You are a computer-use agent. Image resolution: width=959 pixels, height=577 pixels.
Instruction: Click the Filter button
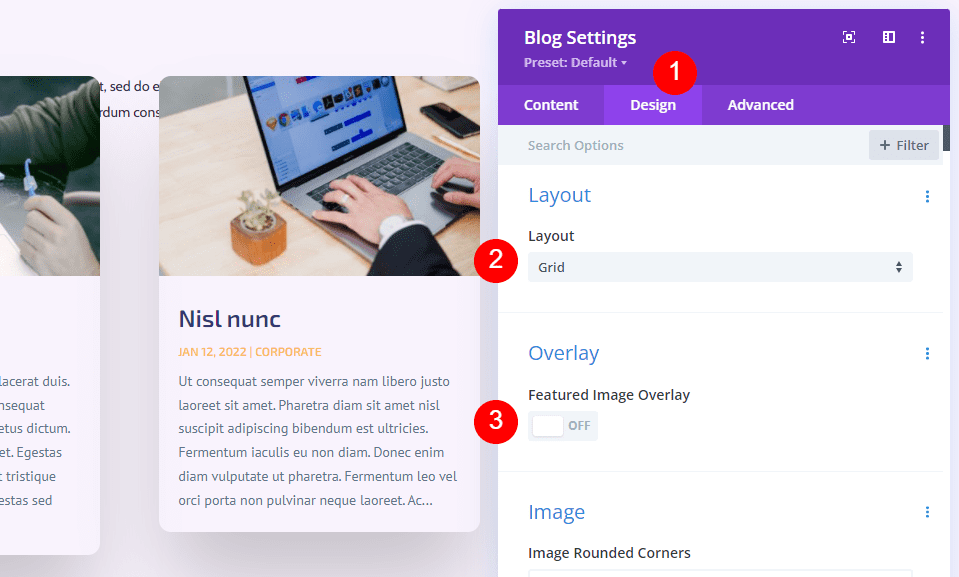[903, 145]
